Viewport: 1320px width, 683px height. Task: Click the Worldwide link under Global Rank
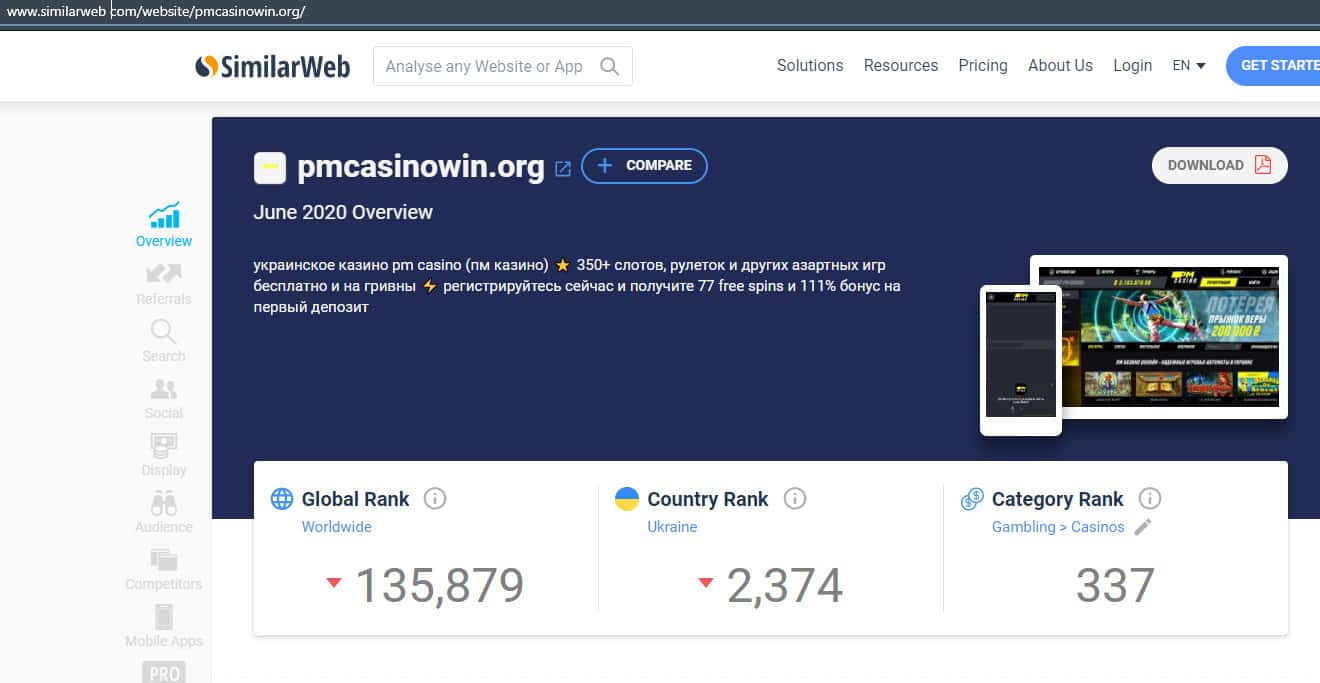pyautogui.click(x=336, y=527)
